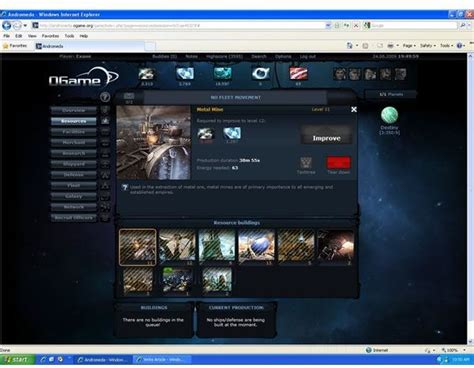The width and height of the screenshot is (474, 368).
Task: Open the Research page from left menu
Action: click(x=74, y=153)
